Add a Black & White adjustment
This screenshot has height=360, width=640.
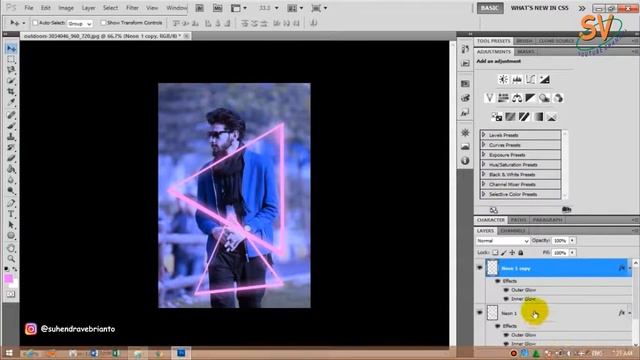pos(531,98)
